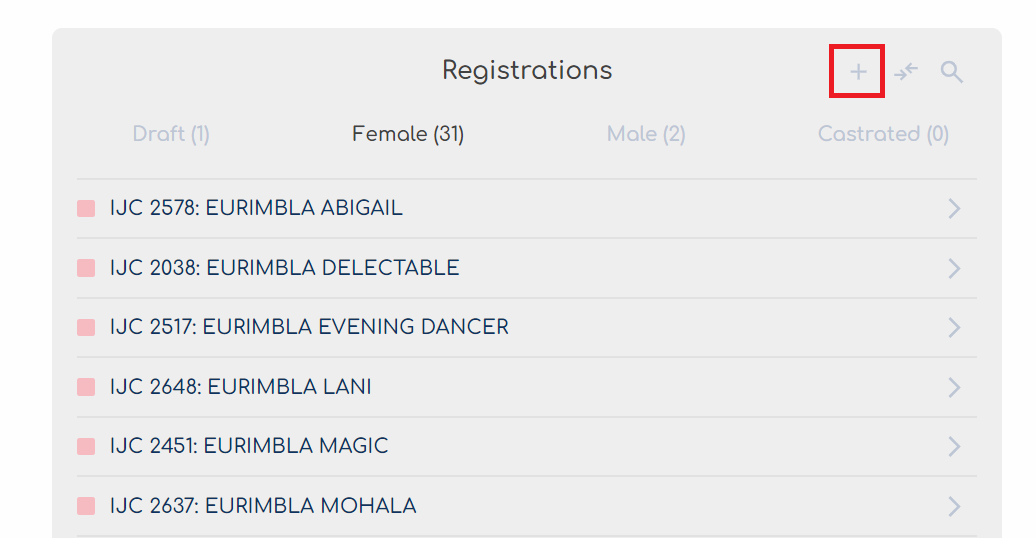Click pink swatch next to IJC 2038
The width and height of the screenshot is (1036, 538).
click(86, 268)
